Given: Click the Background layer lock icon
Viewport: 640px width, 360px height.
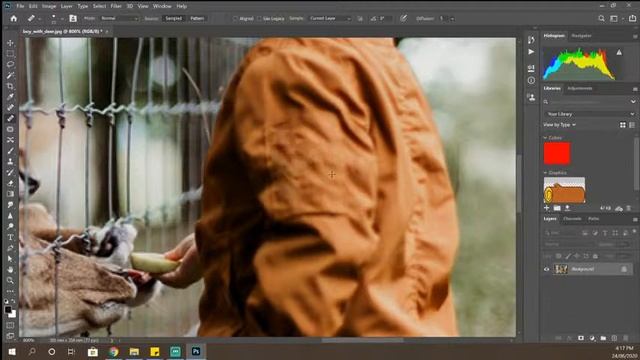Looking at the screenshot, I should point(624,269).
